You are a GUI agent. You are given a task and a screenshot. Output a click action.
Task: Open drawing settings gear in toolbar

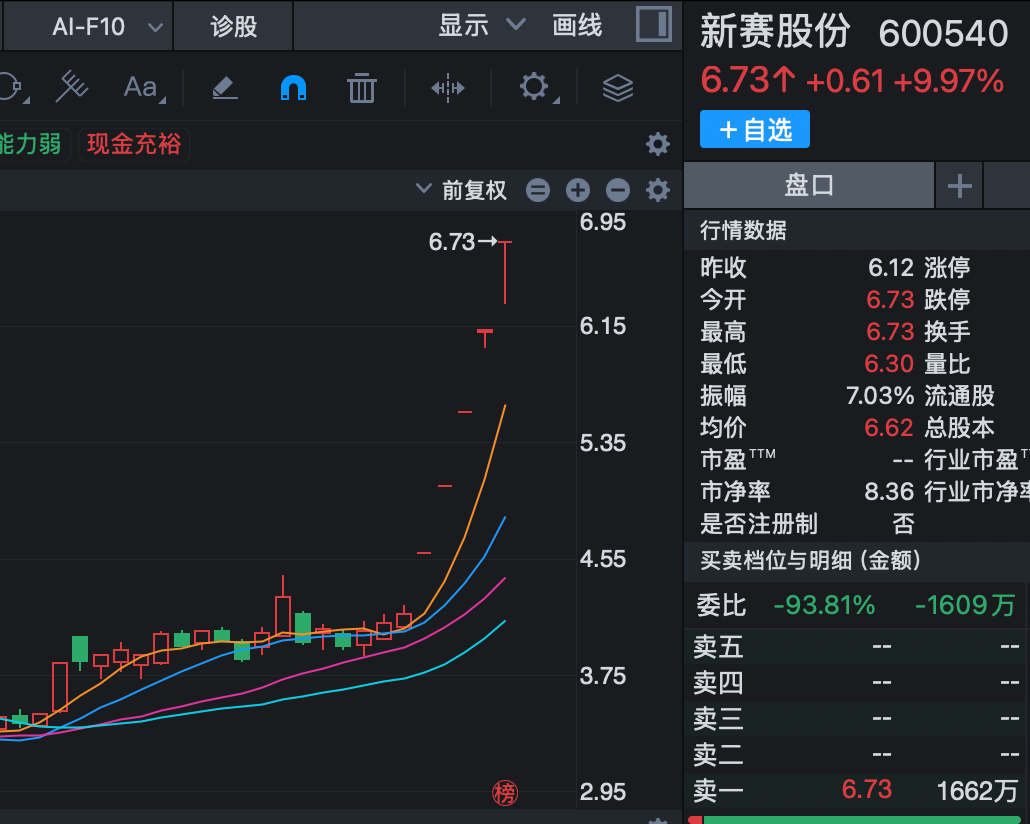[x=535, y=87]
